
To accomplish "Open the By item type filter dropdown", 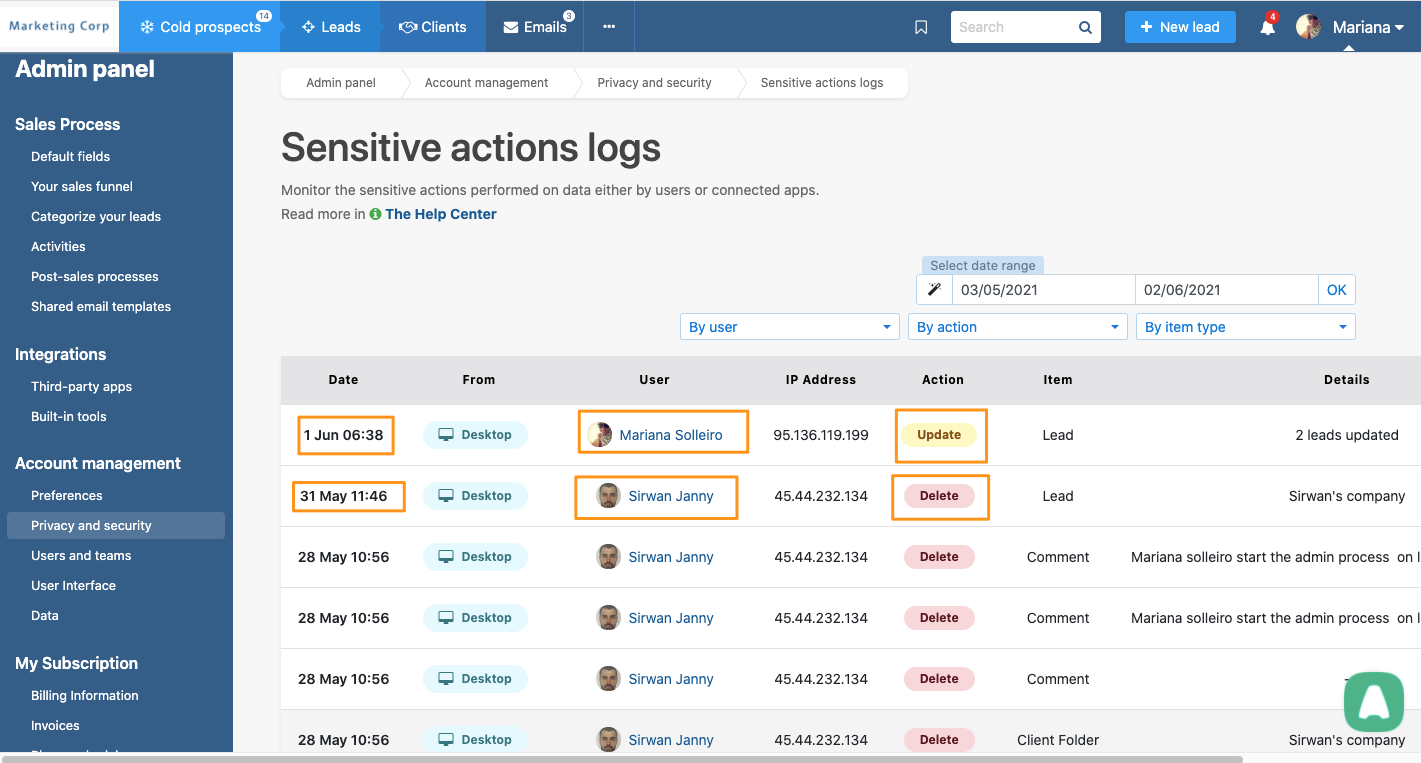I will pos(1245,326).
